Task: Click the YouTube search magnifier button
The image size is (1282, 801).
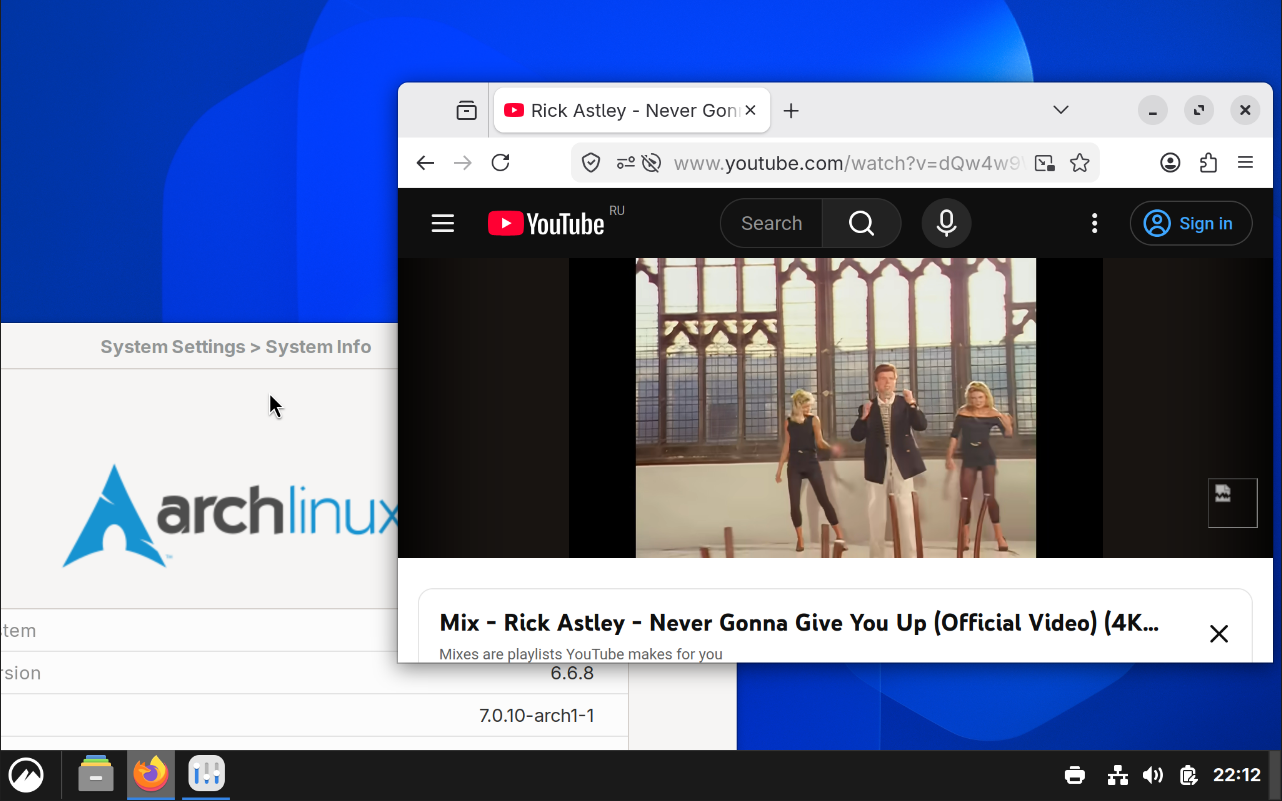Action: [x=862, y=223]
